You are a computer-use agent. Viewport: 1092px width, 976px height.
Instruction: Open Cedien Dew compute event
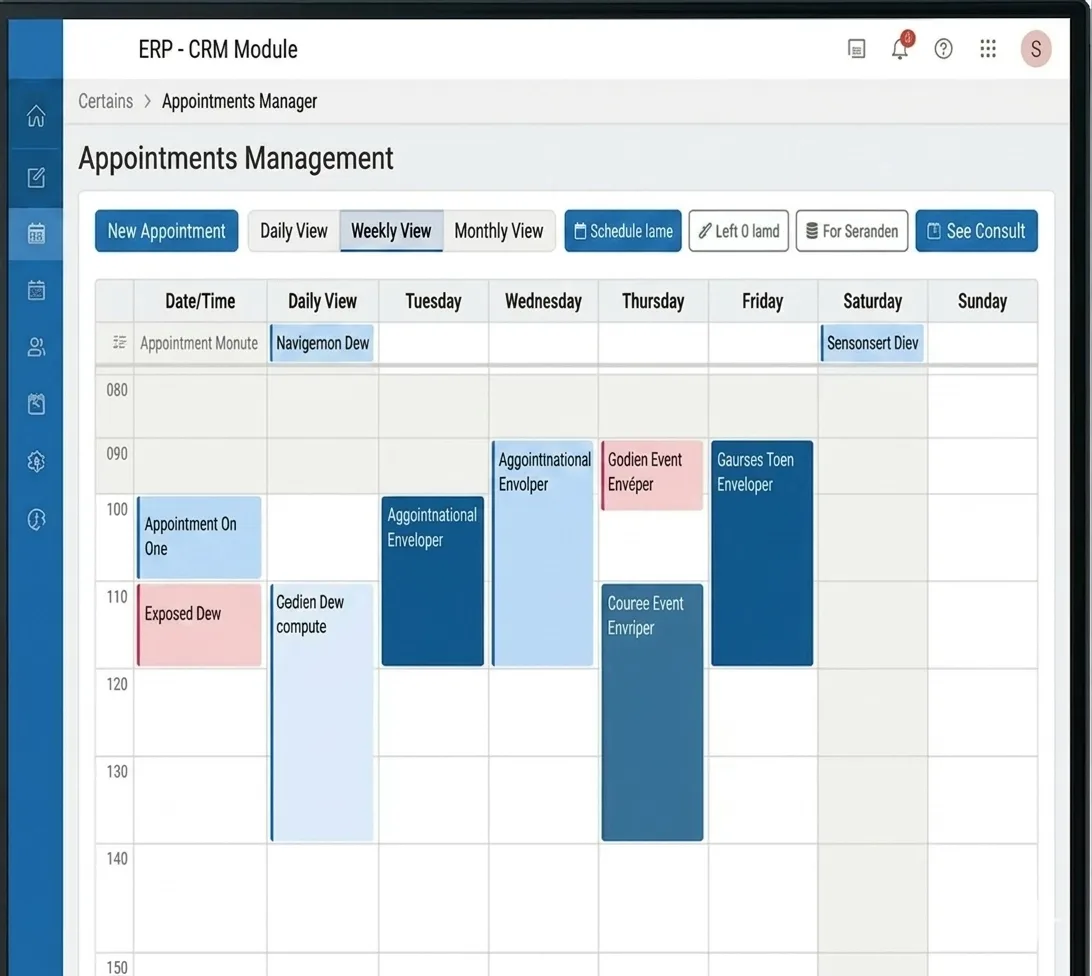(x=322, y=712)
